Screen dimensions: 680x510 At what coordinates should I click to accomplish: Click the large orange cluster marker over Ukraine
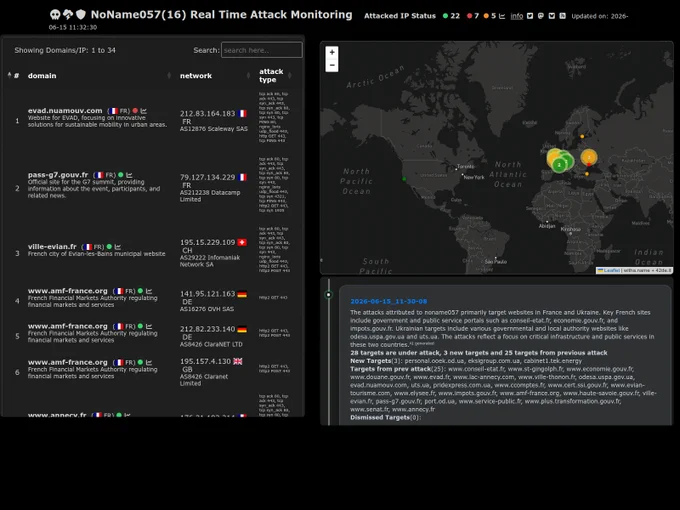pyautogui.click(x=588, y=157)
